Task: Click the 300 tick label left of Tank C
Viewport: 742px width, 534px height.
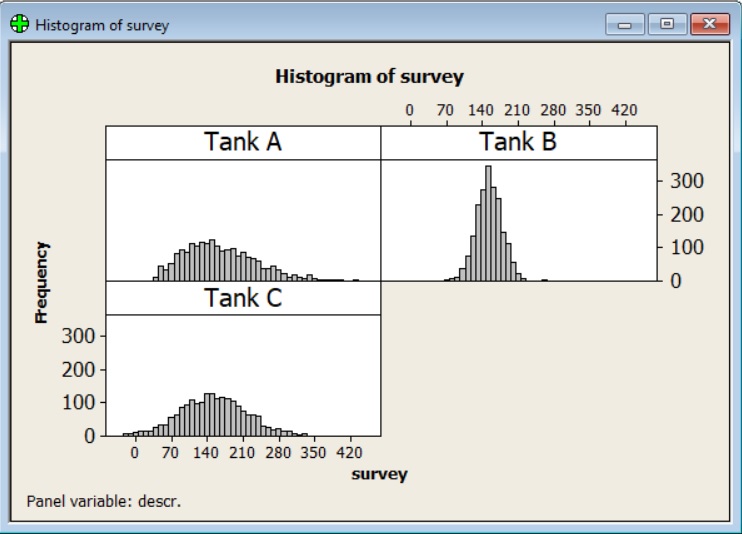Action: tap(79, 336)
